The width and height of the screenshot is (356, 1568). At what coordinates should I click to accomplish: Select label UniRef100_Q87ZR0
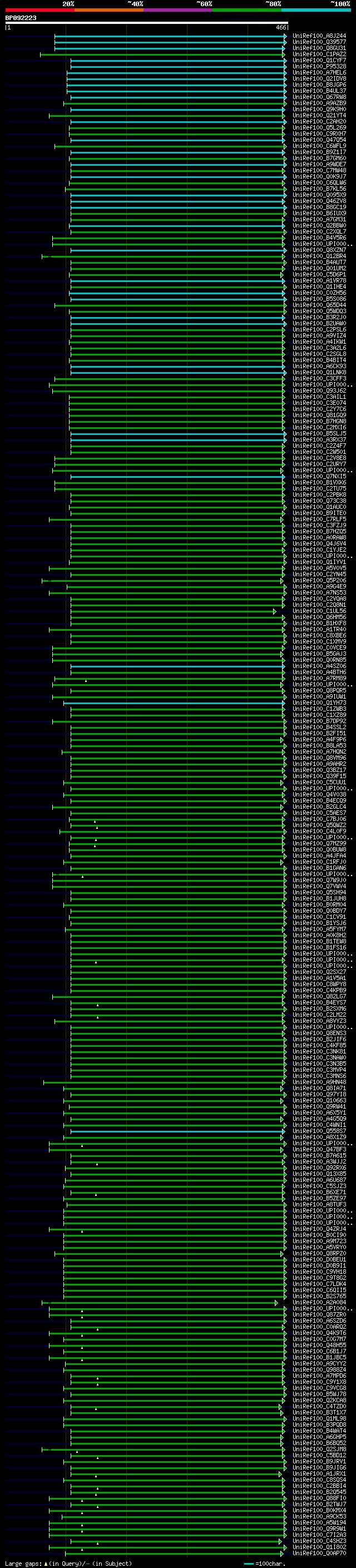[x=319, y=1314]
